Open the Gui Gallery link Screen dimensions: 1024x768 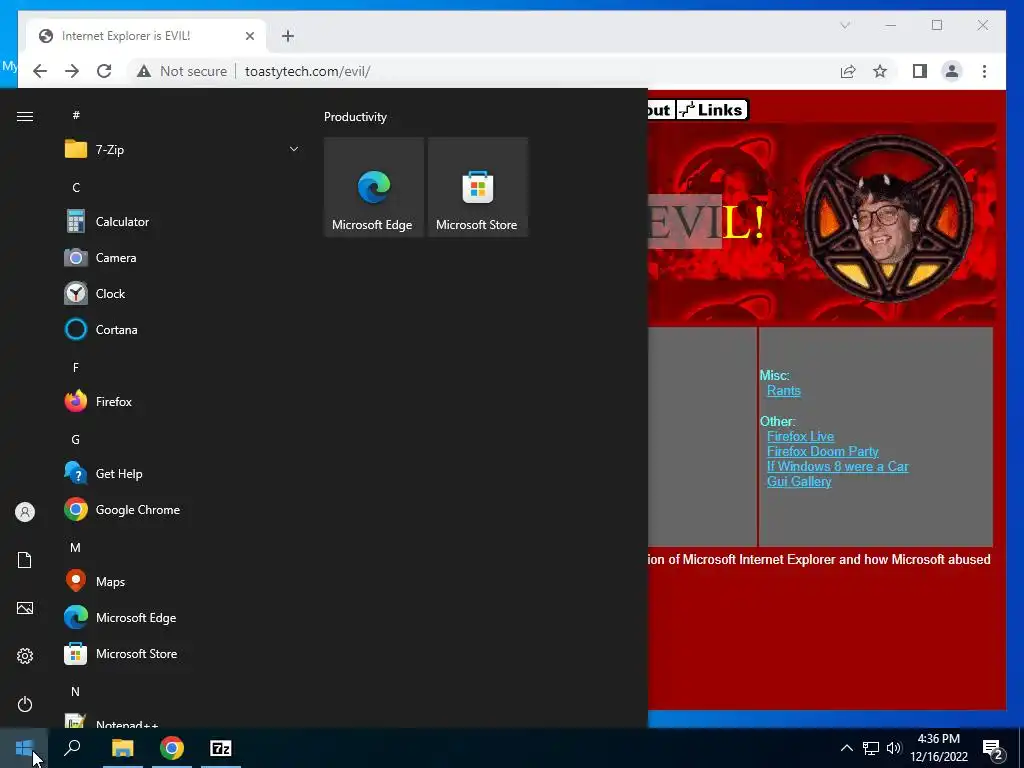tap(799, 481)
